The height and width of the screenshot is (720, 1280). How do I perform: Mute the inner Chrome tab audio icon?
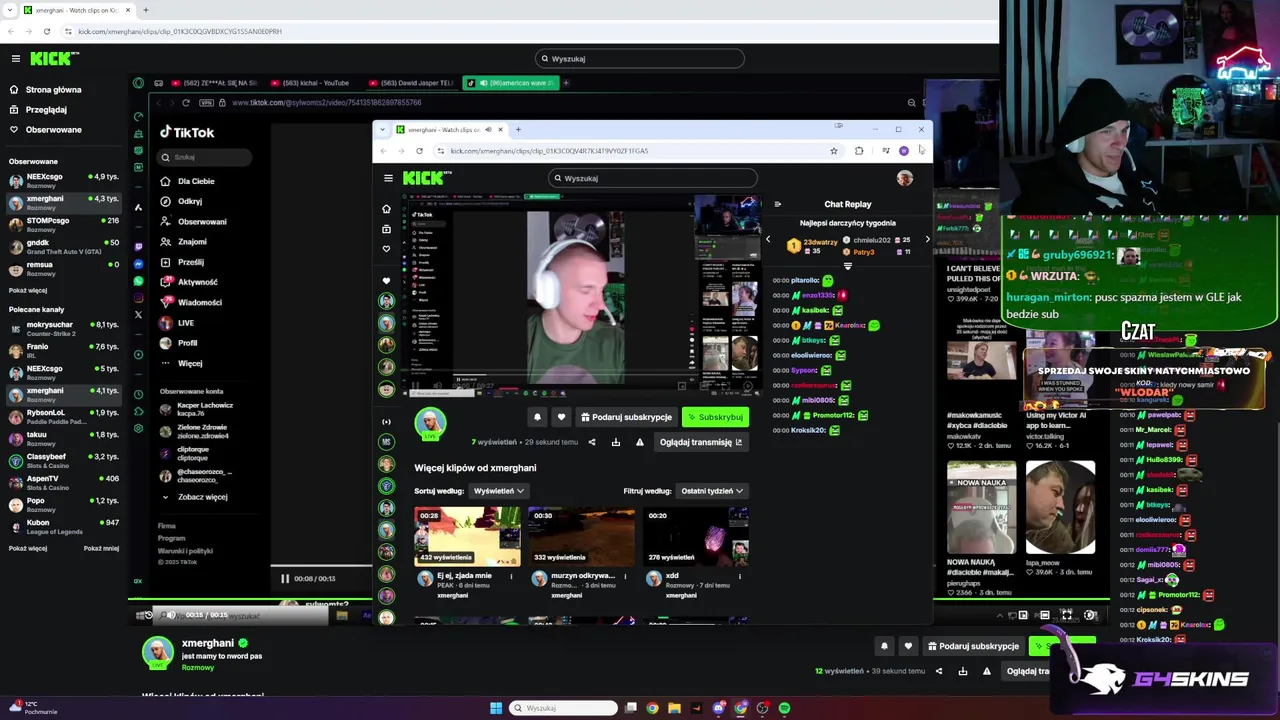(488, 129)
